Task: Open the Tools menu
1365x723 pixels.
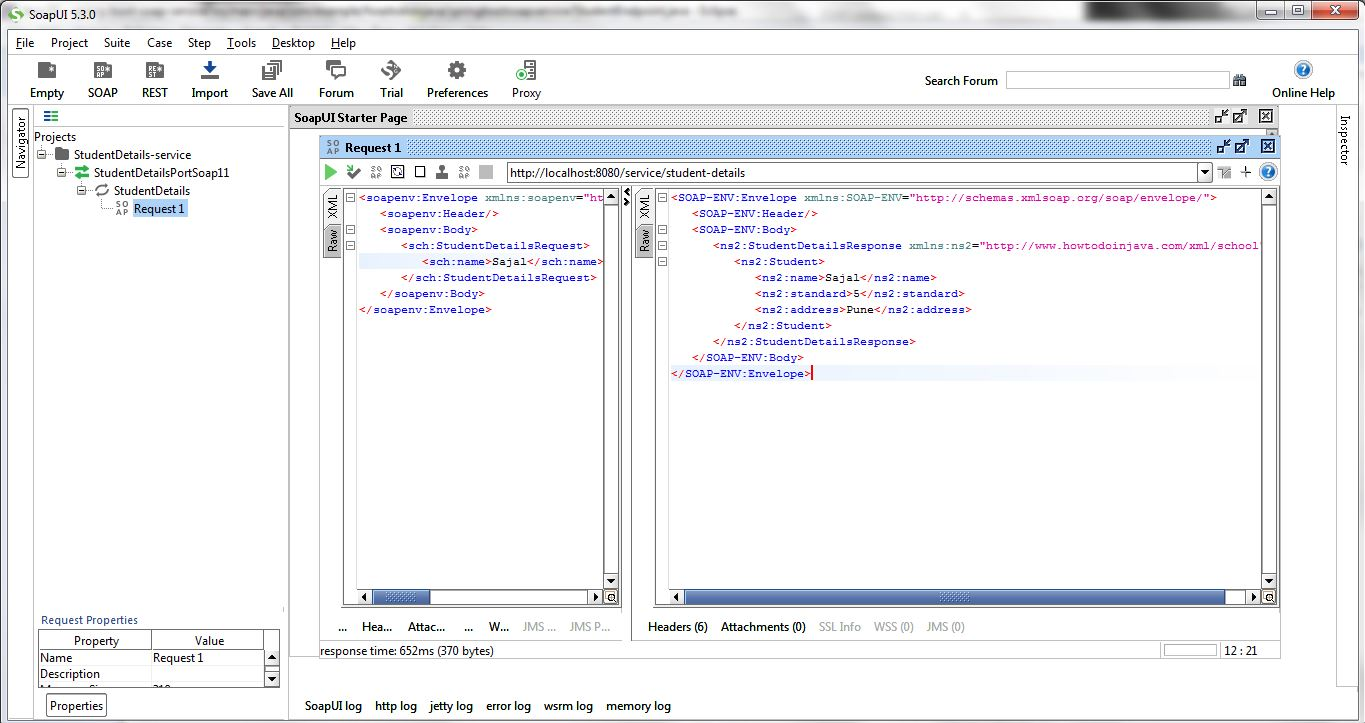Action: click(x=240, y=43)
